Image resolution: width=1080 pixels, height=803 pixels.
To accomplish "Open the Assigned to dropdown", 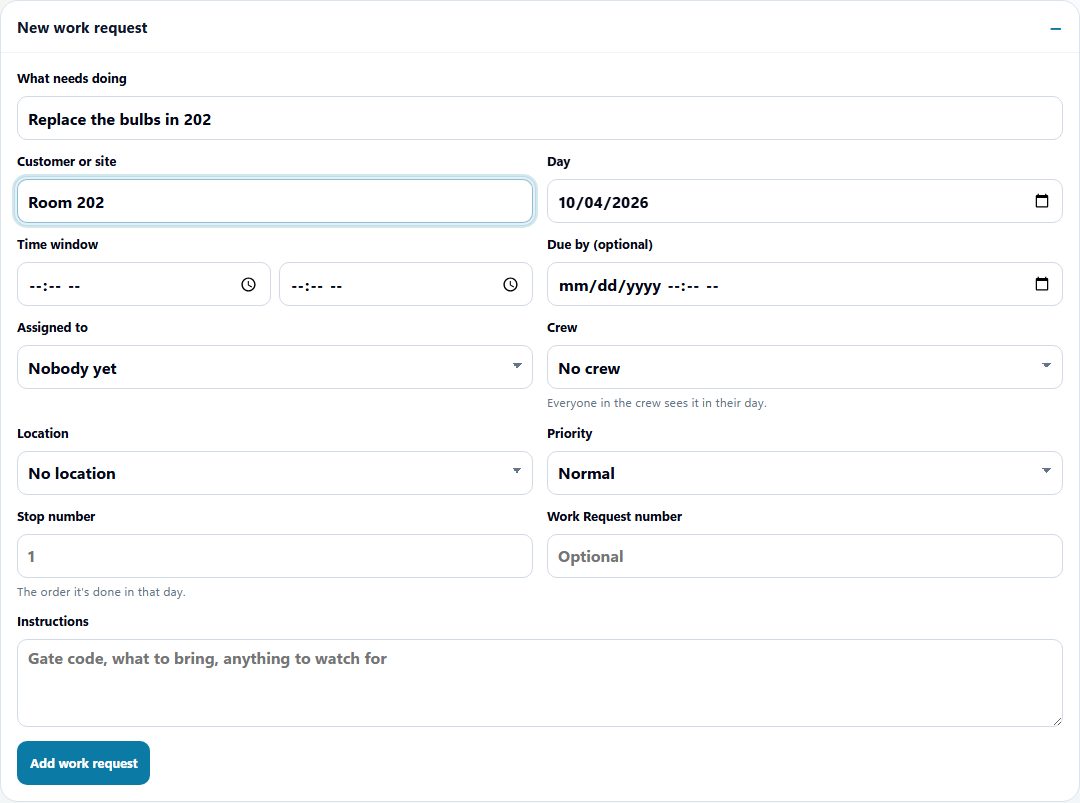I will tap(275, 367).
